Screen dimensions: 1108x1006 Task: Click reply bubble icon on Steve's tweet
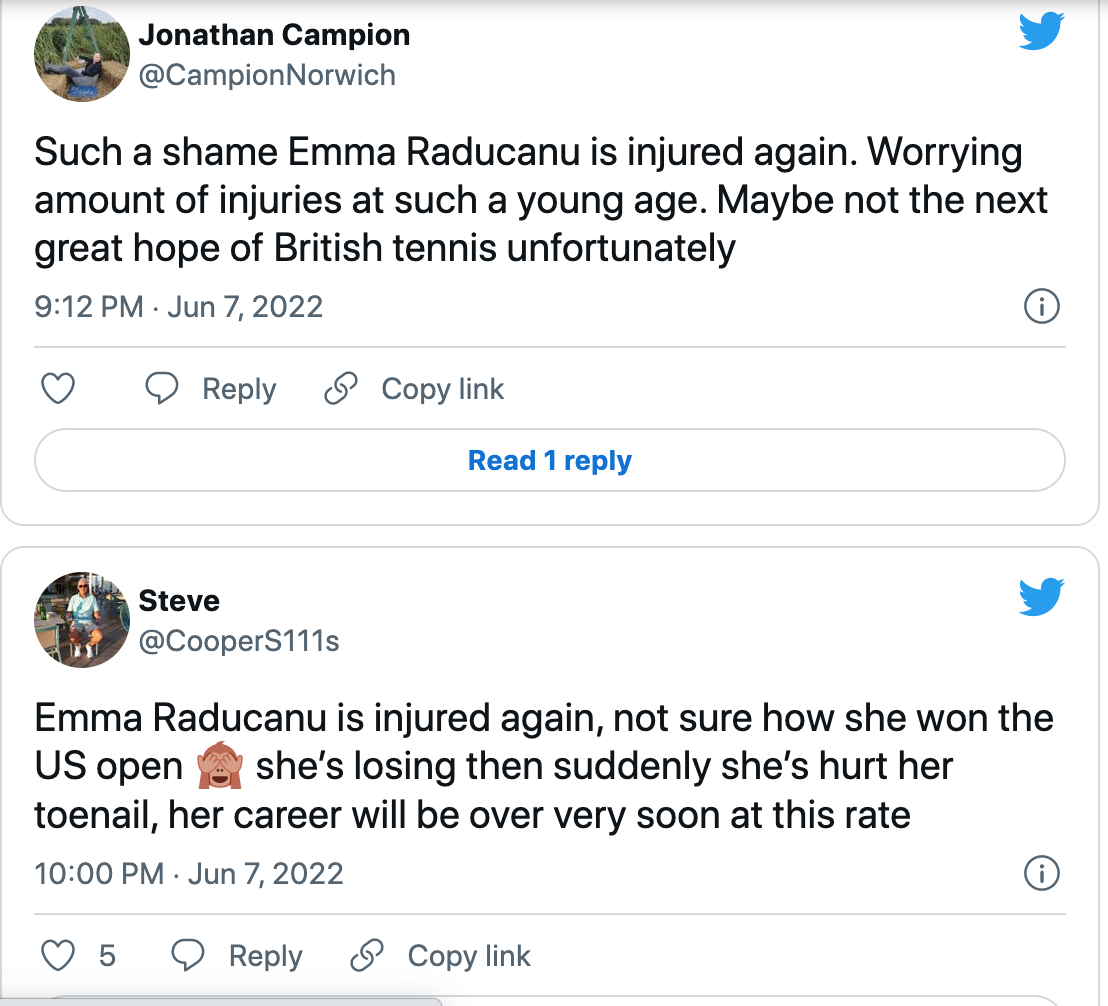(x=188, y=956)
